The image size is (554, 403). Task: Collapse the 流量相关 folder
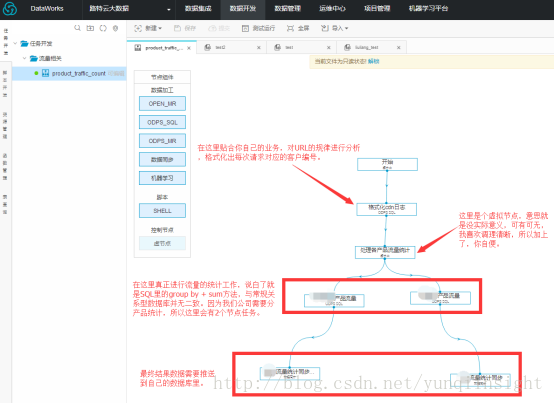pyautogui.click(x=24, y=58)
